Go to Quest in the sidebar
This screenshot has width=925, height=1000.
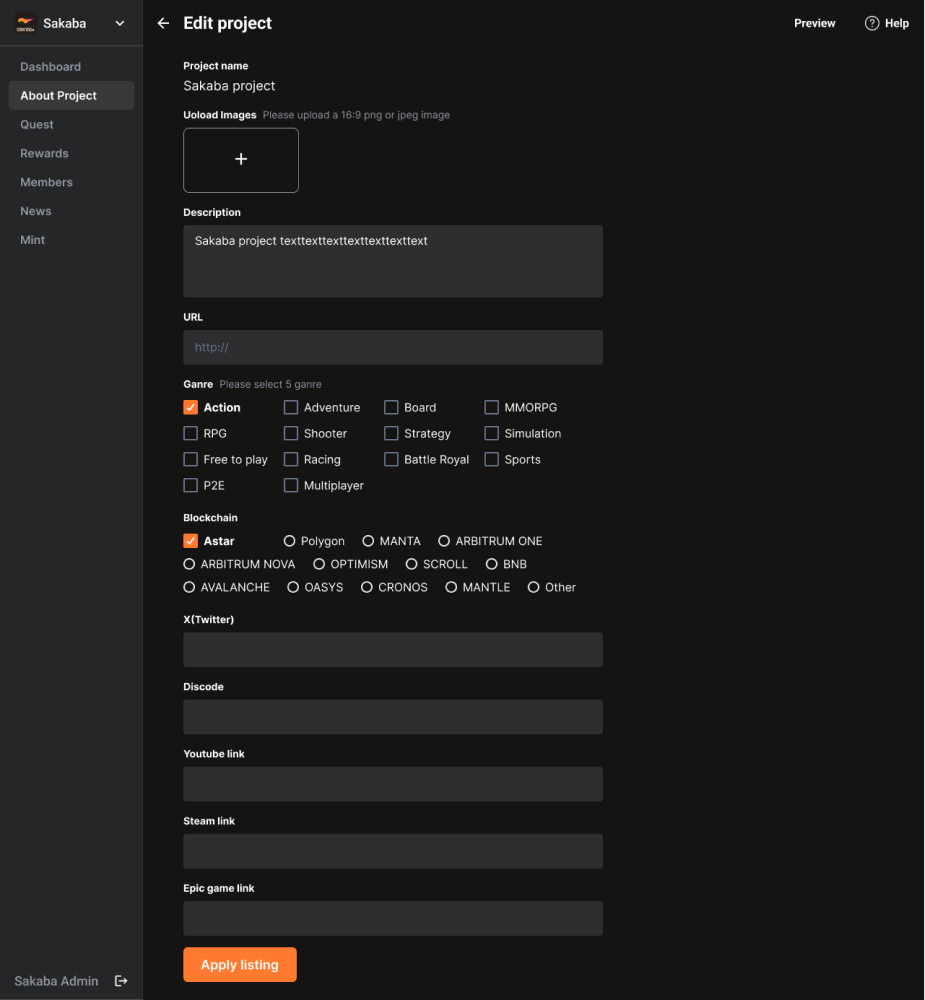click(x=37, y=125)
